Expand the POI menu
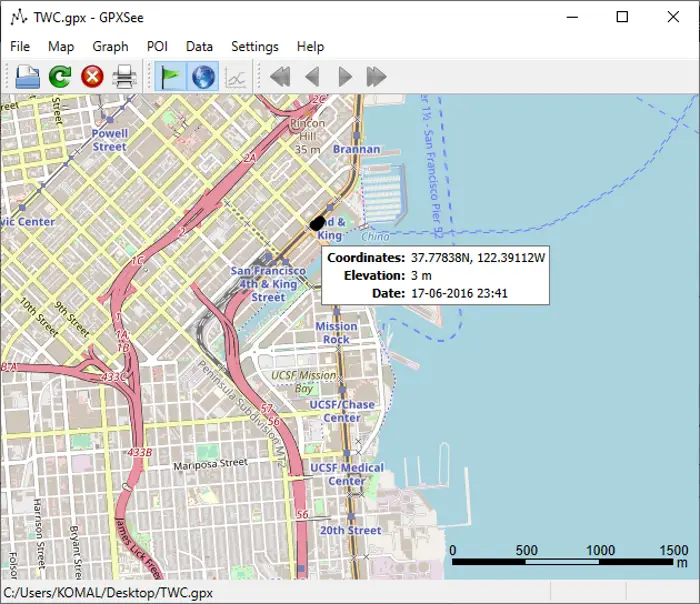Image resolution: width=700 pixels, height=604 pixels. (157, 46)
